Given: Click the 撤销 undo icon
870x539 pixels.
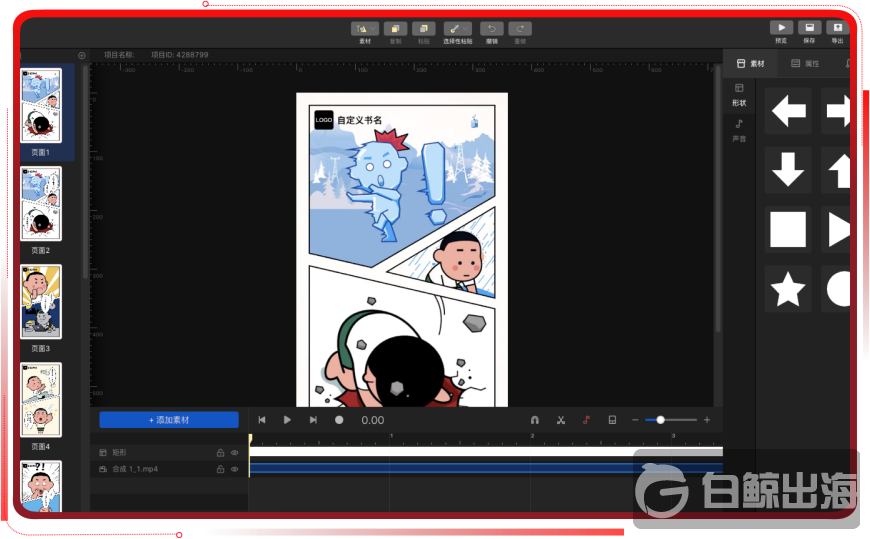Looking at the screenshot, I should [492, 29].
